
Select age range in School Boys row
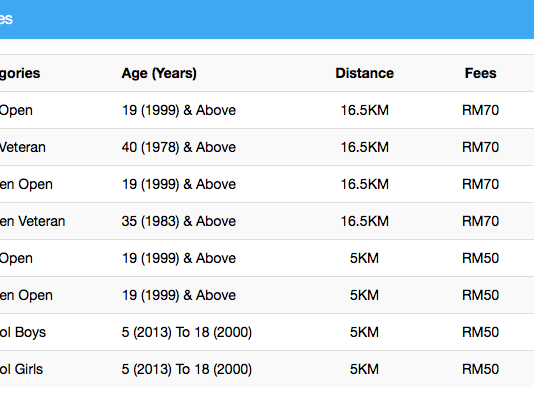(187, 332)
